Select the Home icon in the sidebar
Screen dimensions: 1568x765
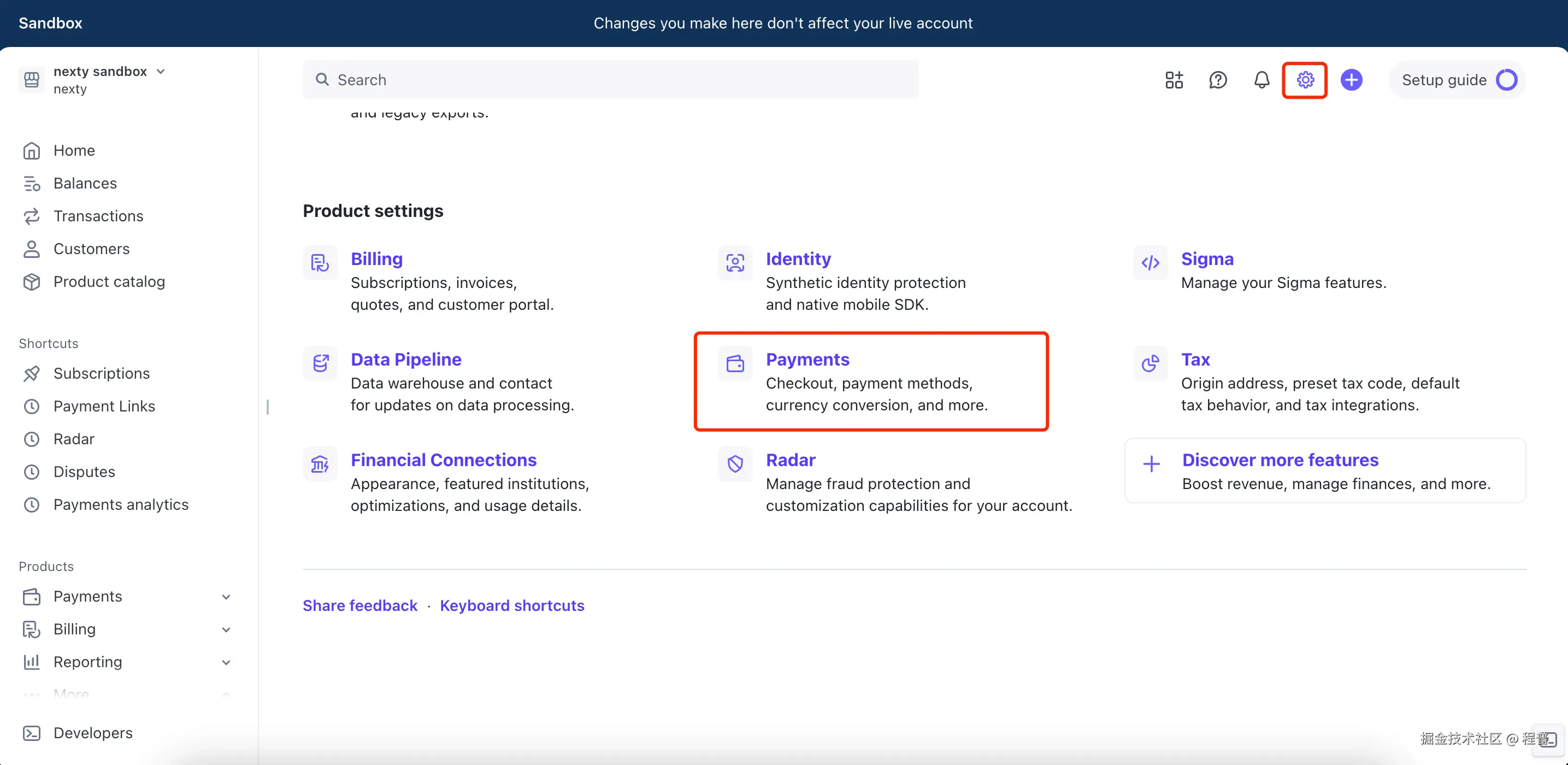(x=32, y=150)
